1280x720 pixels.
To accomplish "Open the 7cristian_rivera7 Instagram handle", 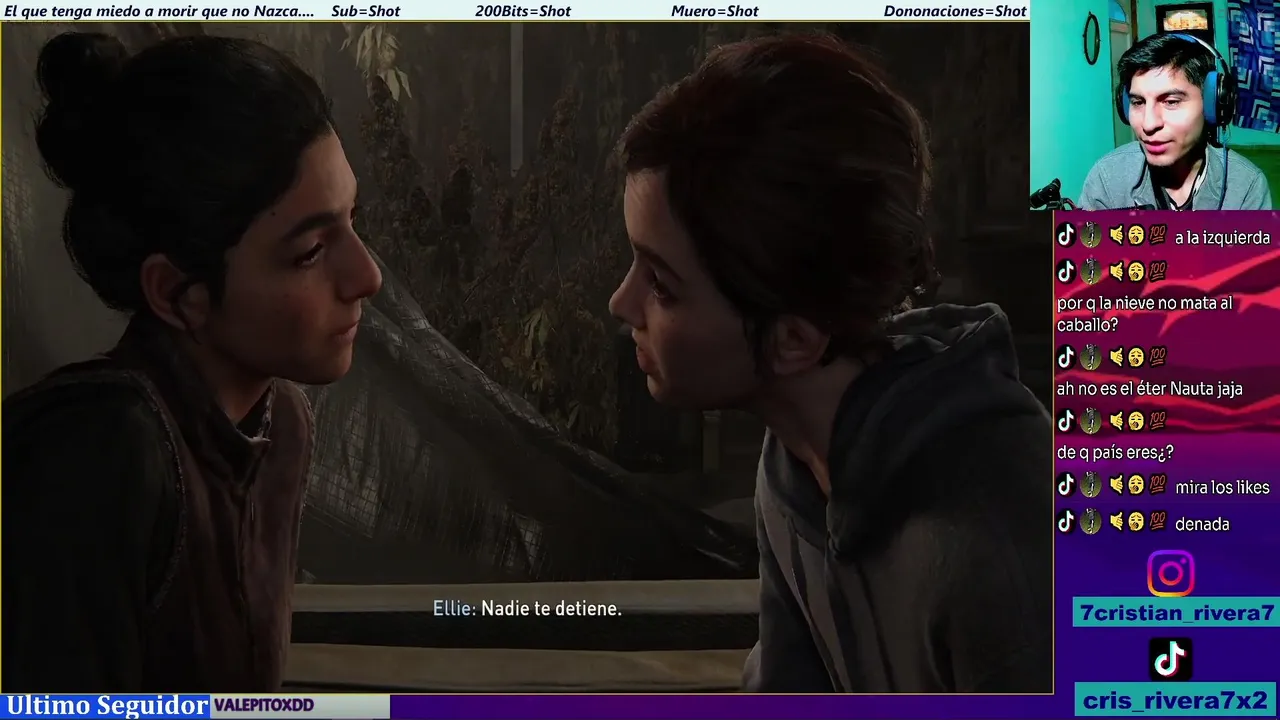I will [1177, 613].
